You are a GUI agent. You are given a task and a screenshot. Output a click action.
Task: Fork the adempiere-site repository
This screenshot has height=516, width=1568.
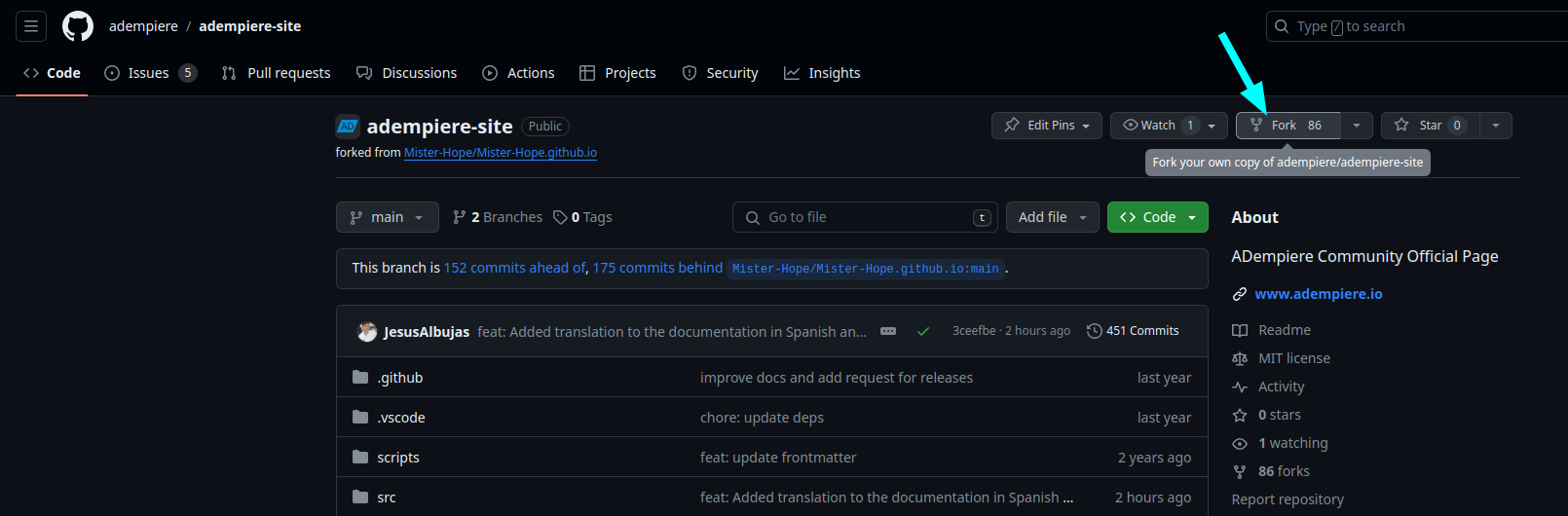[x=1288, y=126]
